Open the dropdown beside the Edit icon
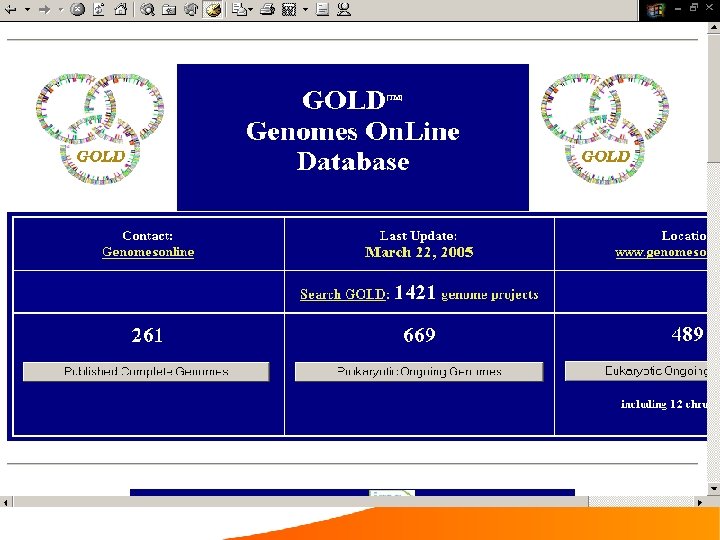Screen dimensions: 720x540 pyautogui.click(x=305, y=9)
